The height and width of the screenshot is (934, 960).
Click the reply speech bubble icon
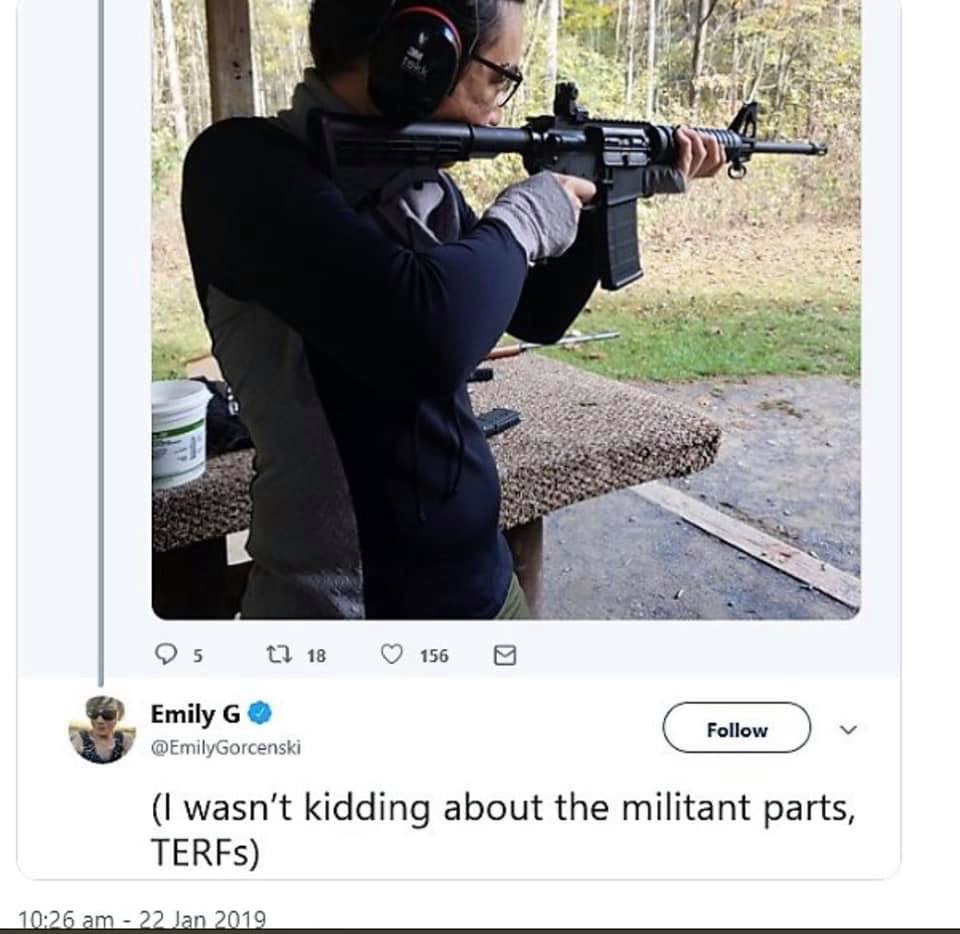click(165, 654)
